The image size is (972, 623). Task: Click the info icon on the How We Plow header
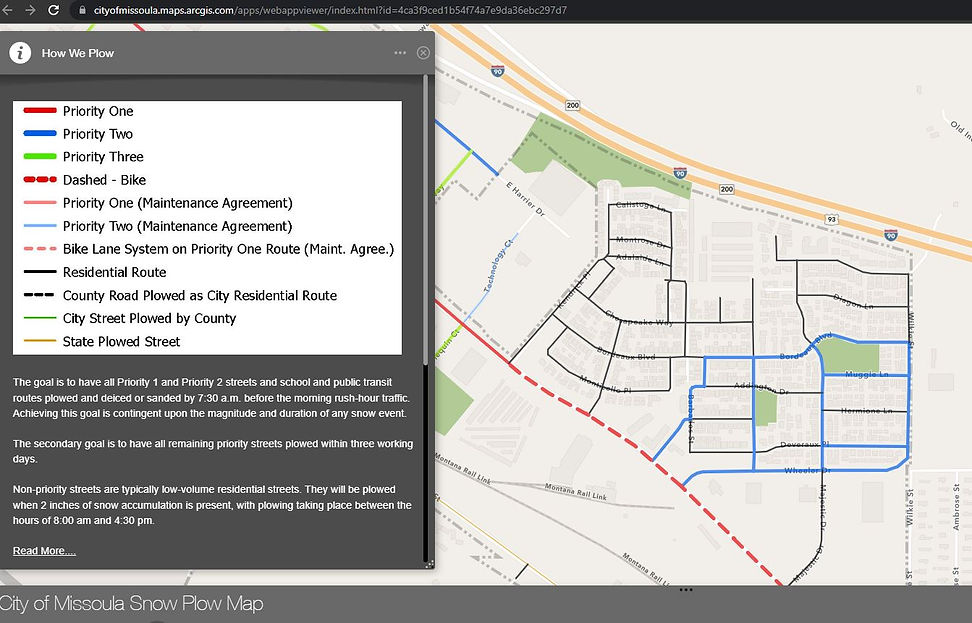pyautogui.click(x=20, y=53)
